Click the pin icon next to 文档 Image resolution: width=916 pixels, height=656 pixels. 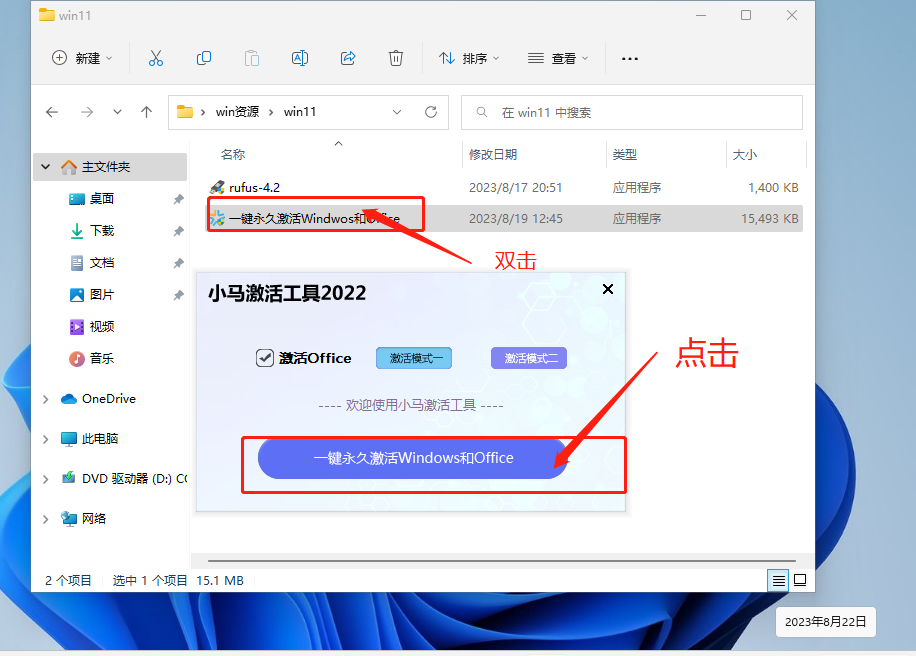(x=178, y=263)
